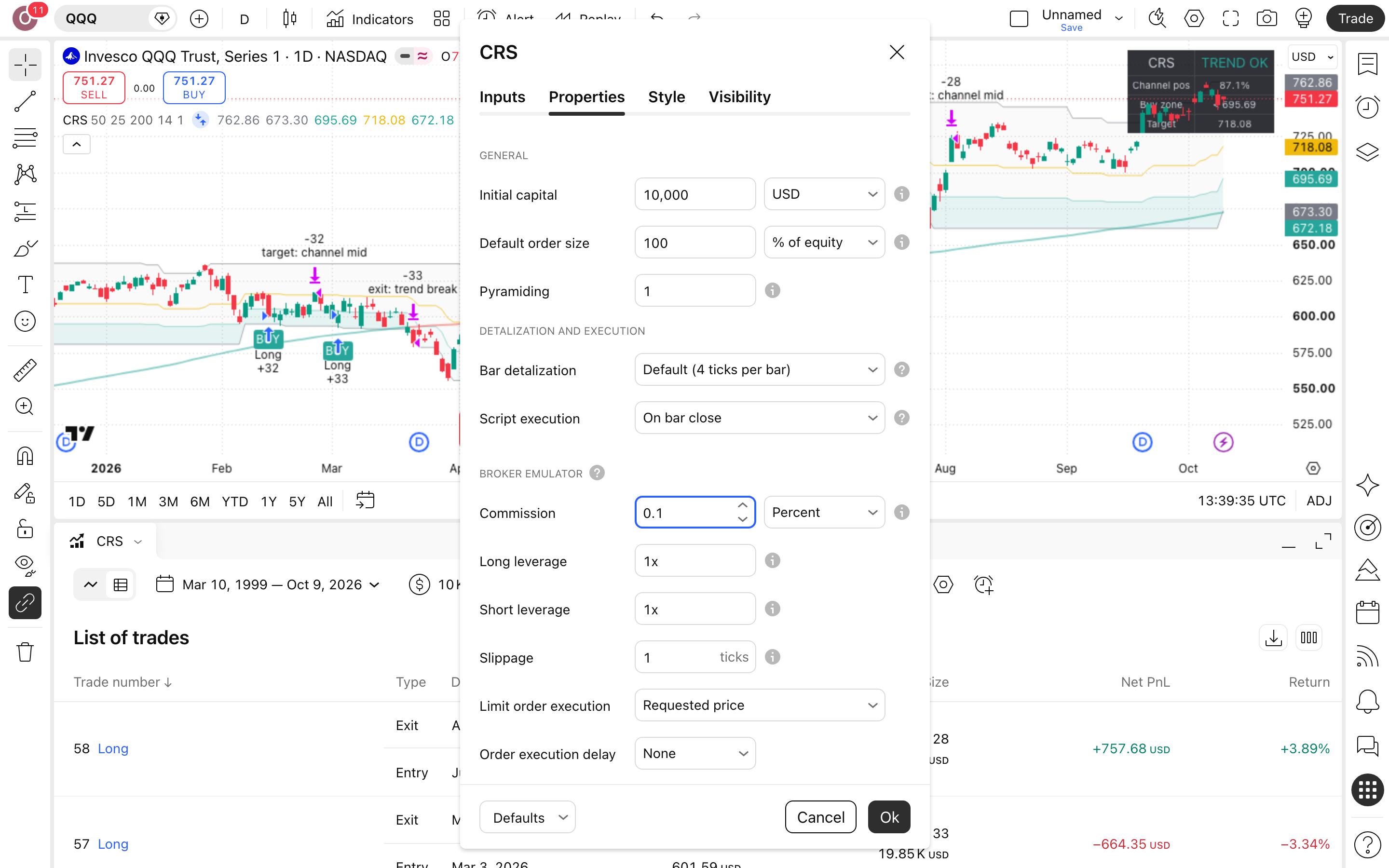Image resolution: width=1389 pixels, height=868 pixels.
Task: Confirm settings with the Ok button
Action: pos(888,817)
